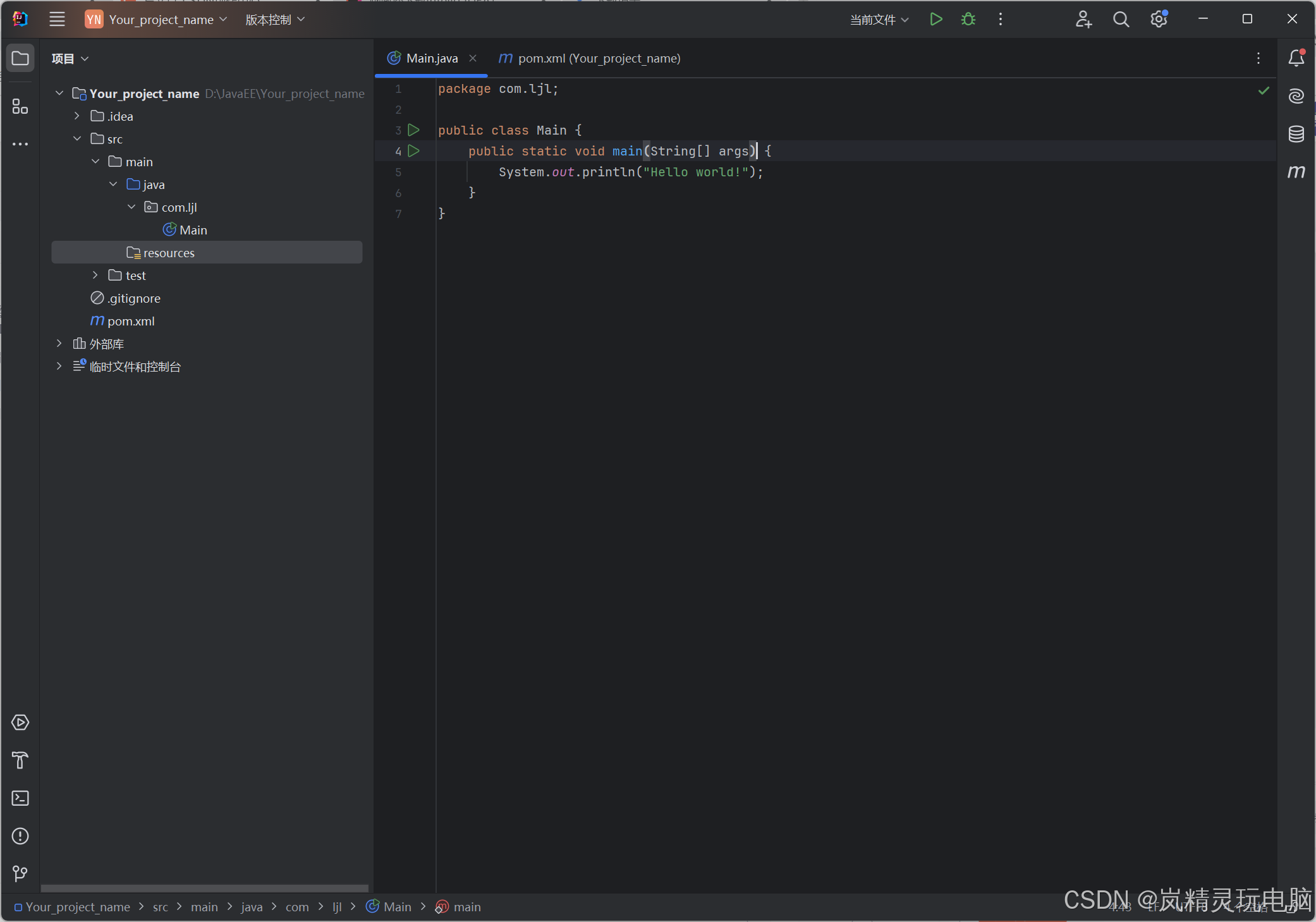Toggle the Project tool window folder icon
The width and height of the screenshot is (1316, 922).
click(20, 58)
